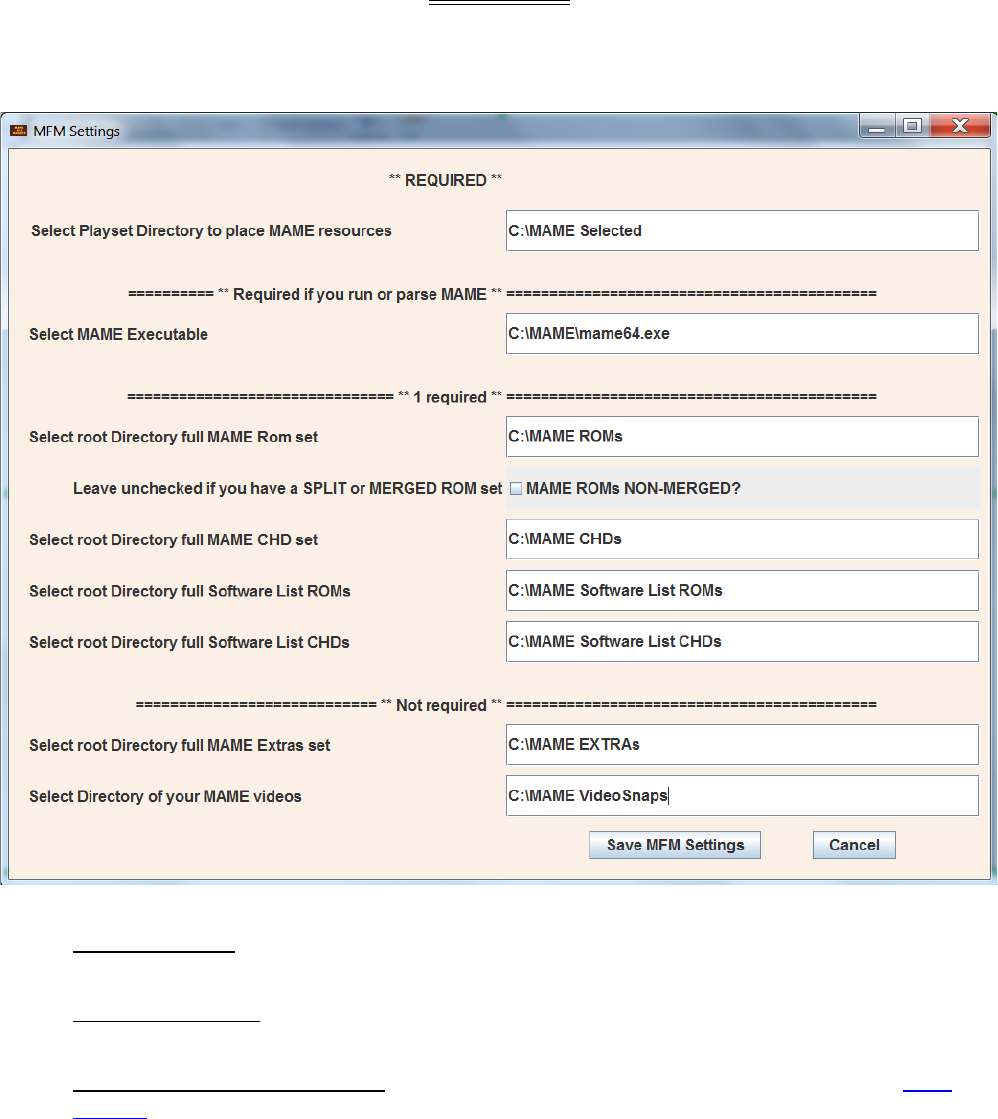Focus the Software List CHDs directory field

coord(742,642)
